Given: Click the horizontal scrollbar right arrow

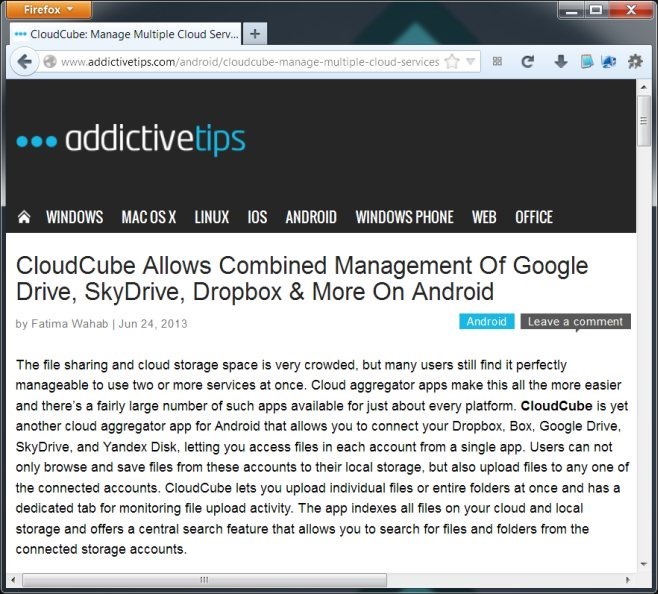Looking at the screenshot, I should (628, 580).
